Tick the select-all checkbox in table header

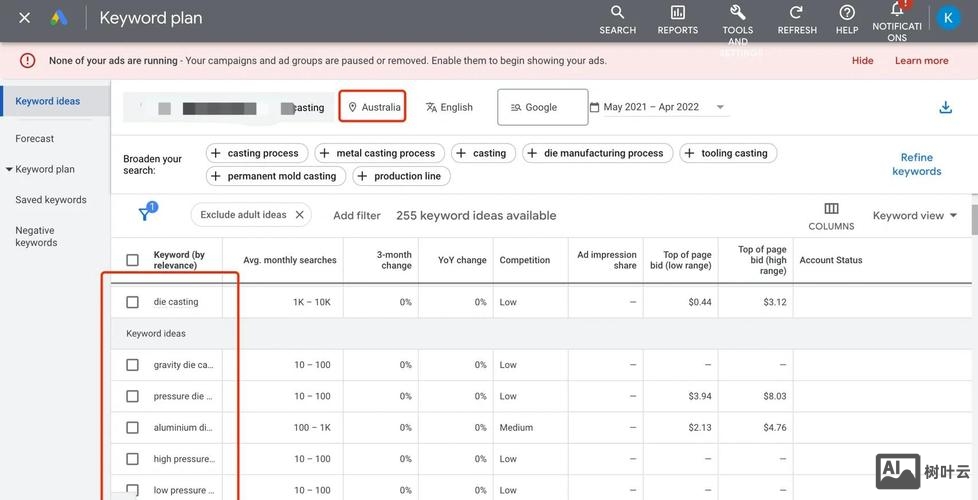132,260
